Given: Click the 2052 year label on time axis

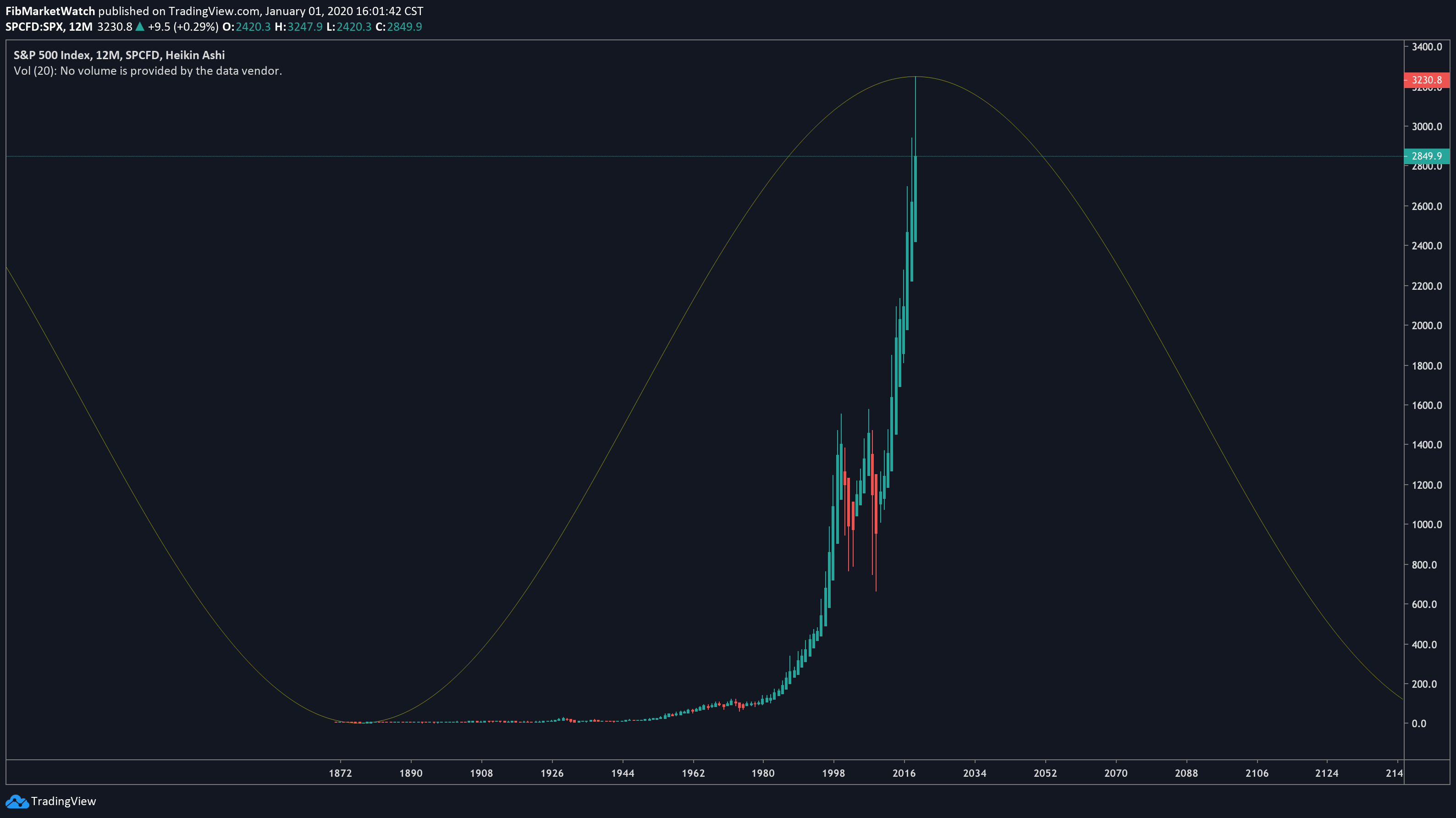Looking at the screenshot, I should (1045, 774).
